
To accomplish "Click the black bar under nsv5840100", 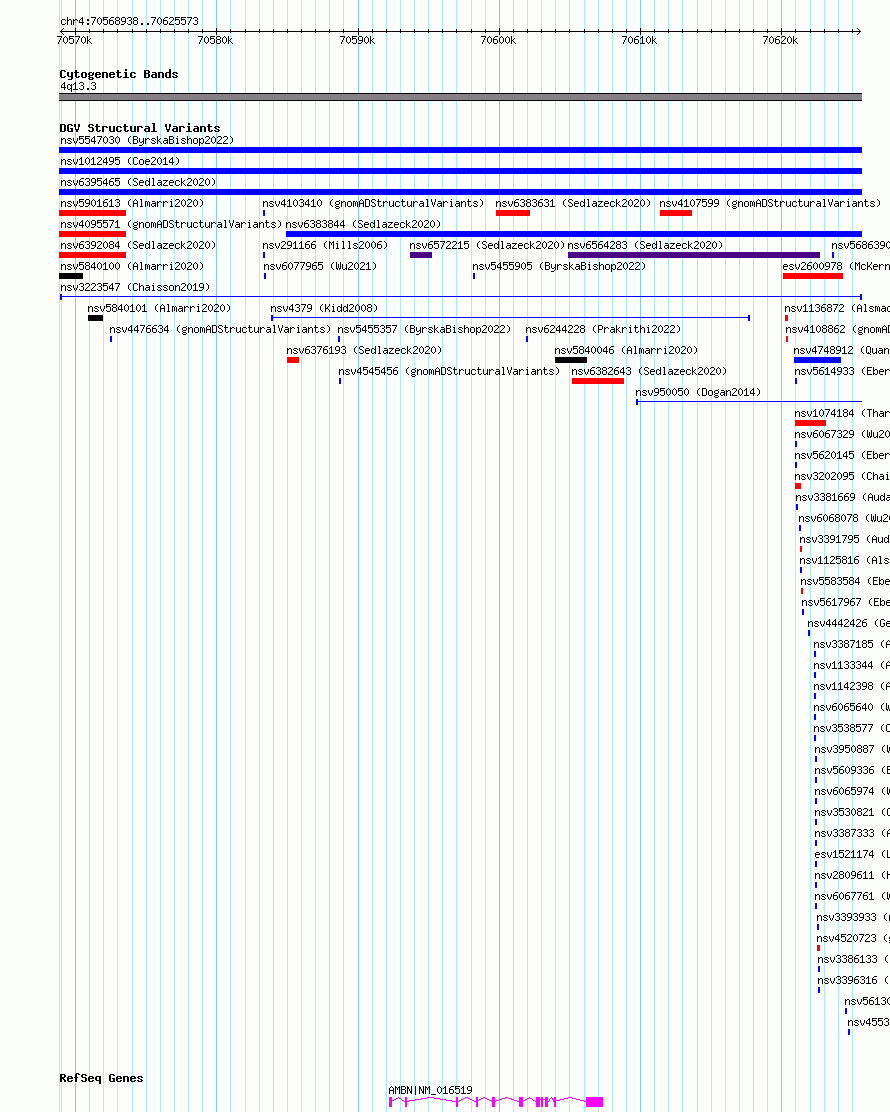I will click(71, 276).
